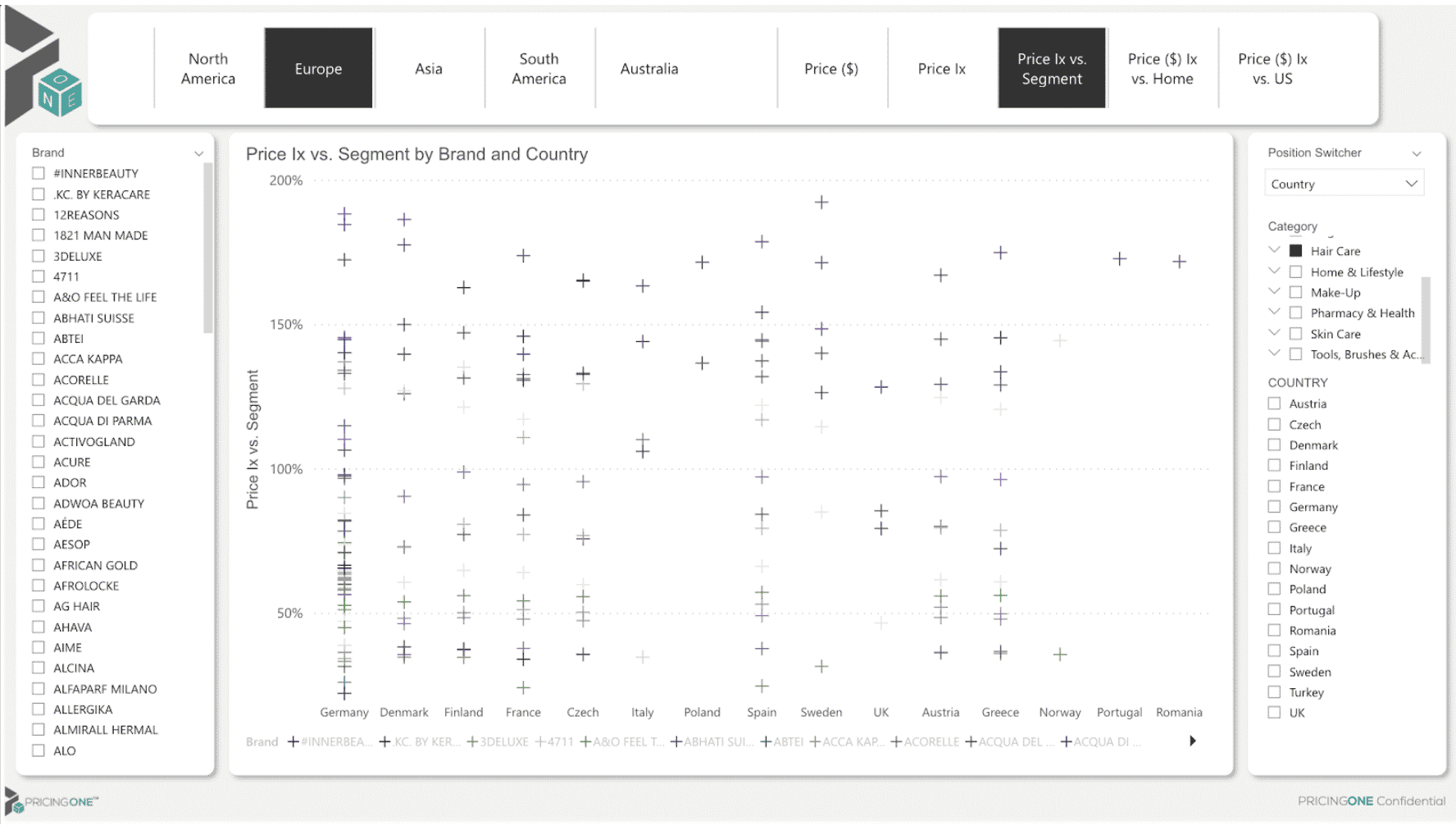Click the PRICINGONE Confidential footer text
This screenshot has width=1456, height=830.
click(1372, 800)
